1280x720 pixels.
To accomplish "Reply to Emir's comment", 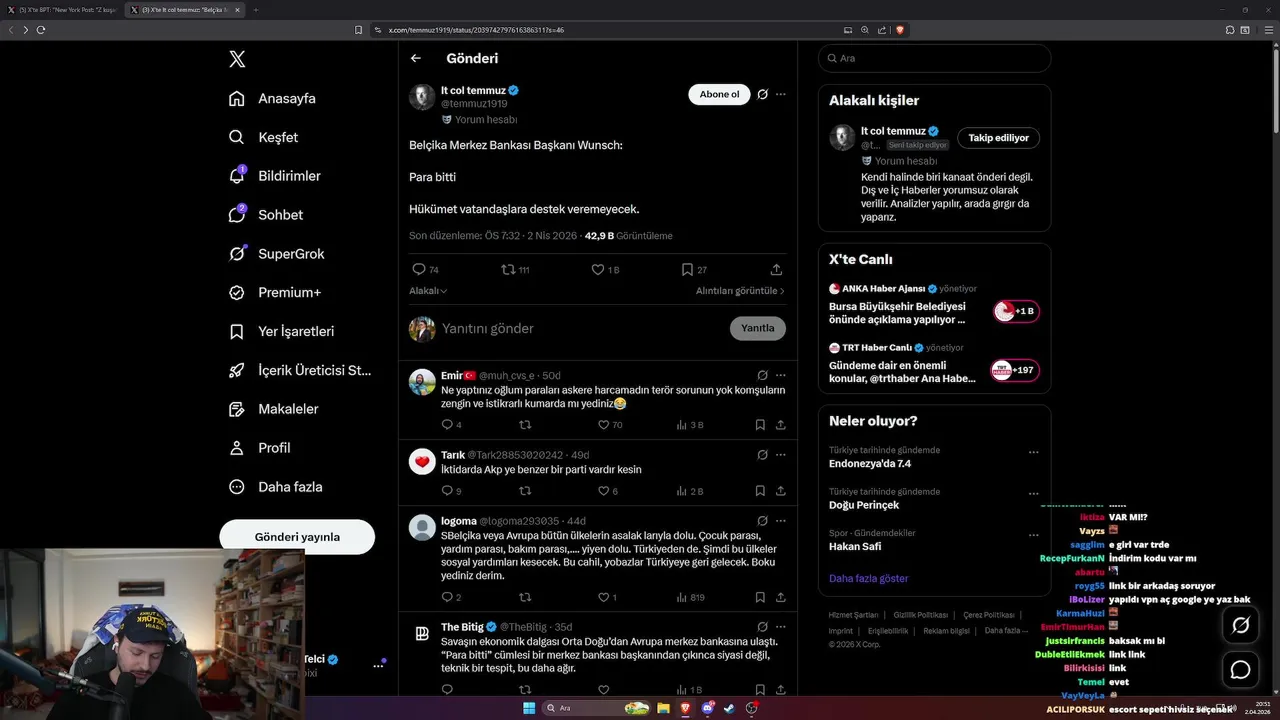I will [451, 425].
